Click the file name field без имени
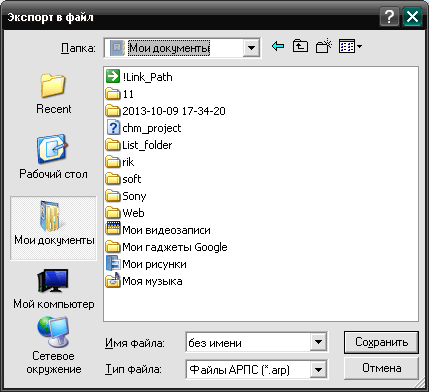The width and height of the screenshot is (429, 392). point(248,342)
